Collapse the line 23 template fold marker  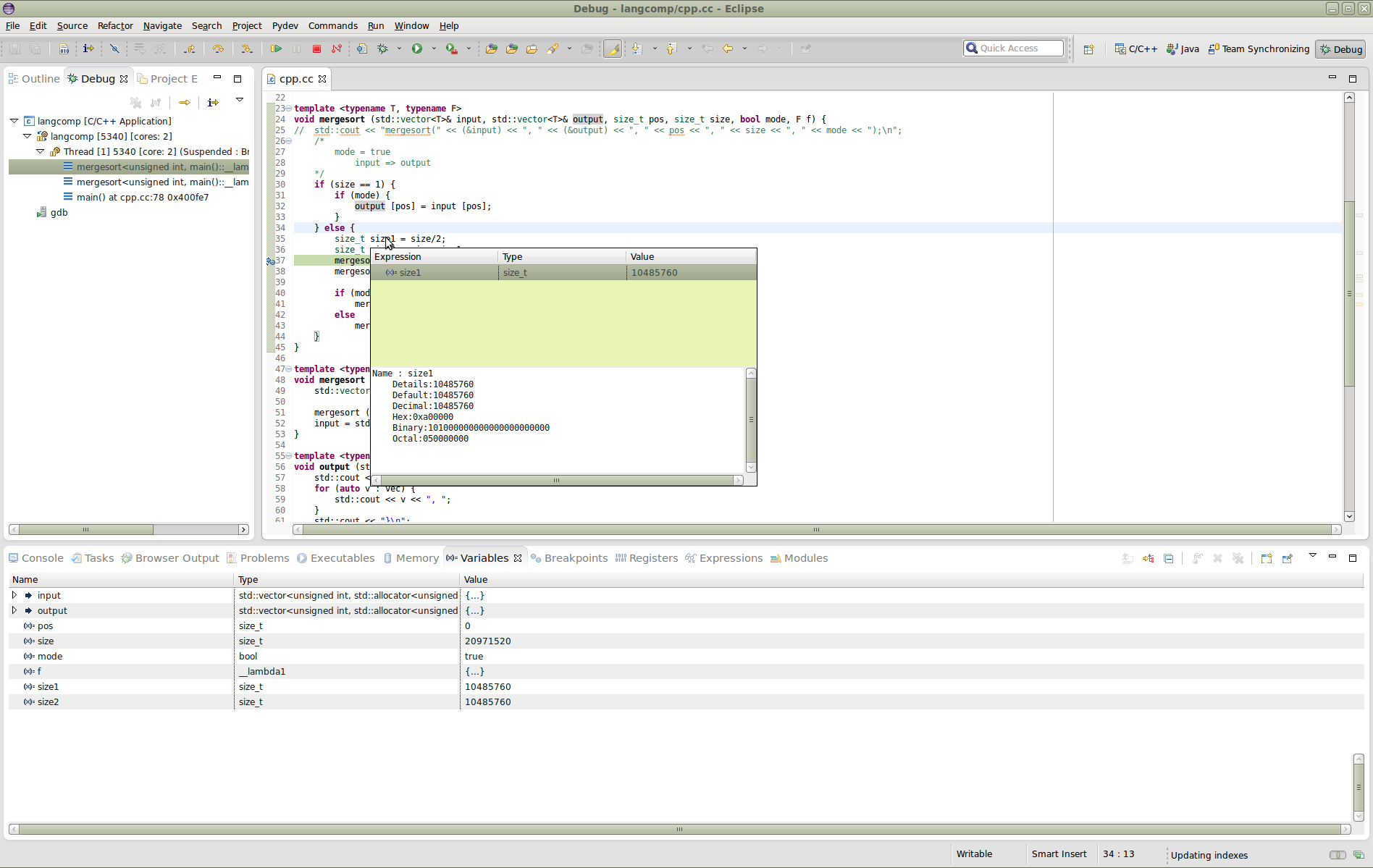point(288,109)
